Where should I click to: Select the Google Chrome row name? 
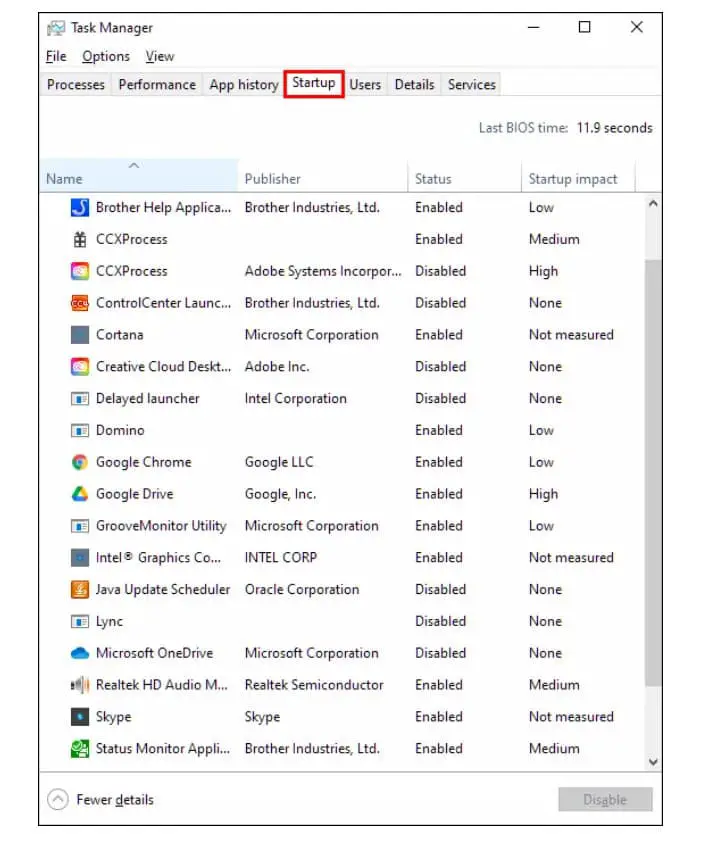143,462
